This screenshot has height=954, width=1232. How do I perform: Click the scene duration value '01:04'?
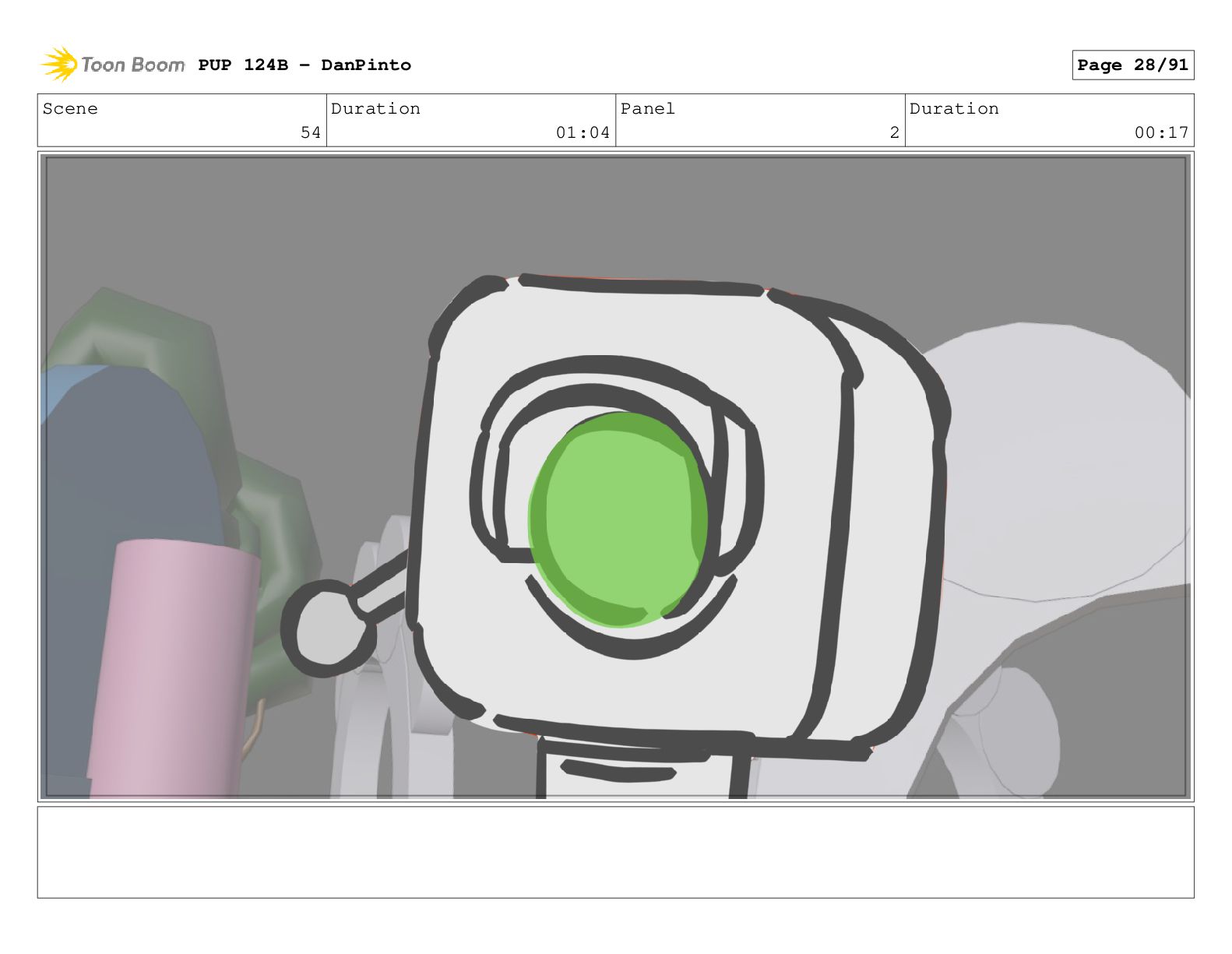(x=583, y=132)
